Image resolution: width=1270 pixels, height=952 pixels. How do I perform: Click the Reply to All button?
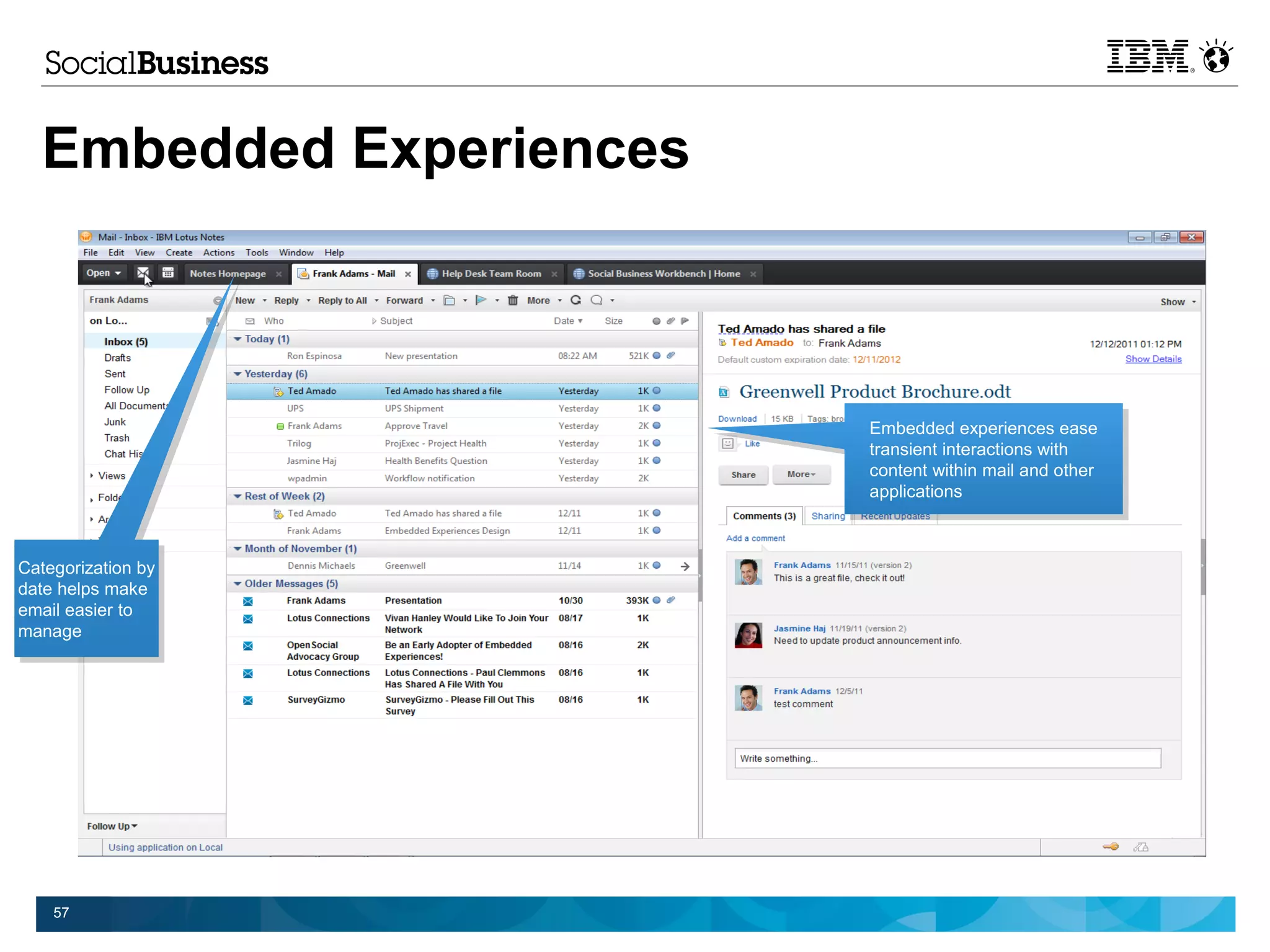point(342,301)
